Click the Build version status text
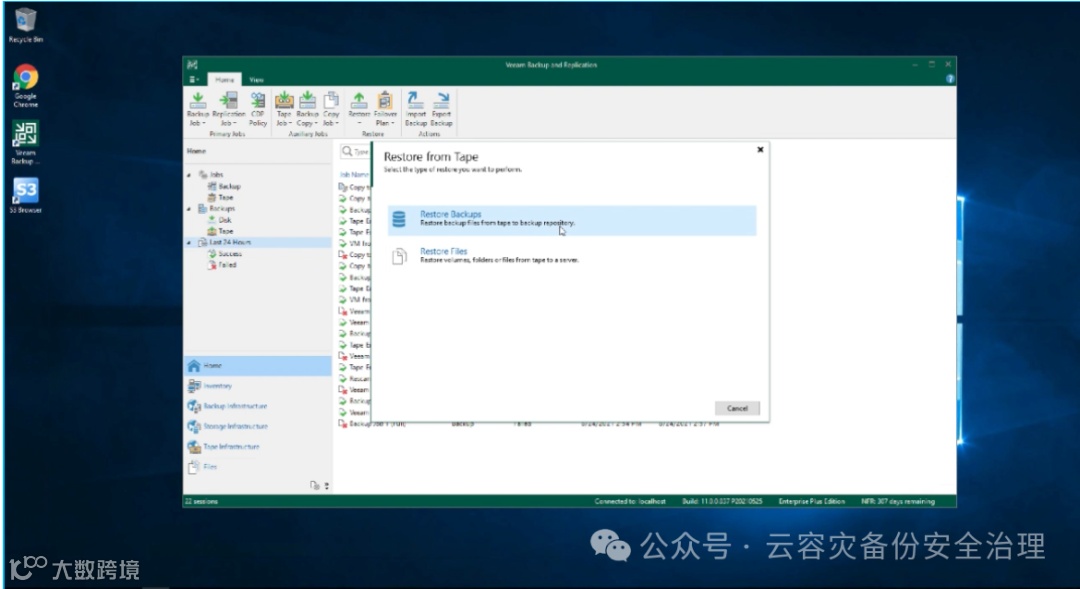Viewport: 1080px width, 589px height. pyautogui.click(x=723, y=502)
